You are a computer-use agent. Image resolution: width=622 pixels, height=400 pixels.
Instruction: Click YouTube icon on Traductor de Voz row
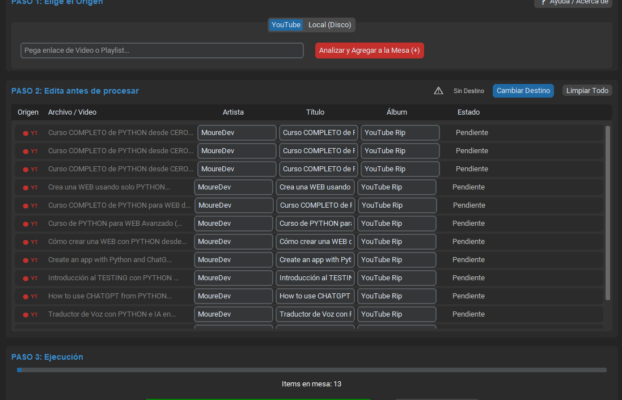coord(29,314)
